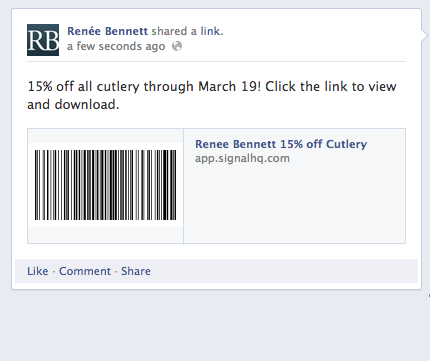Share Renée Bennett's coupon post

point(136,271)
